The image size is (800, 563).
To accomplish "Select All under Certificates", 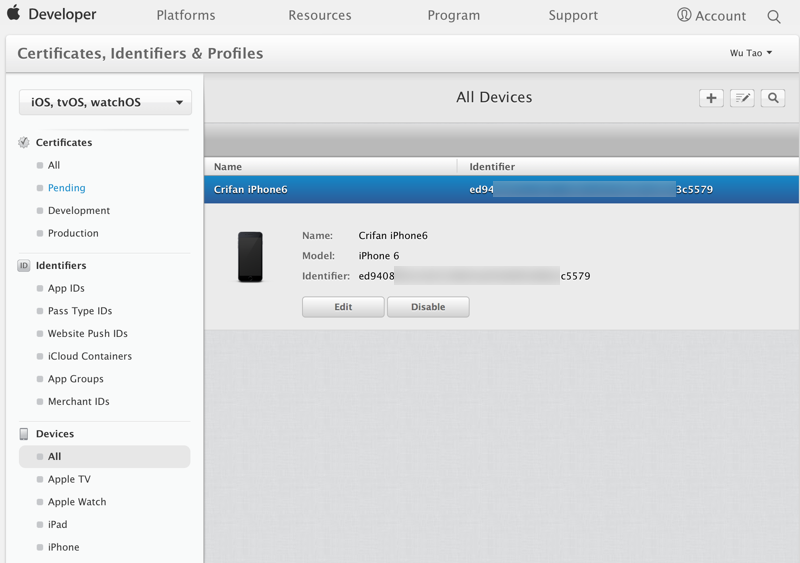I will click(x=54, y=165).
